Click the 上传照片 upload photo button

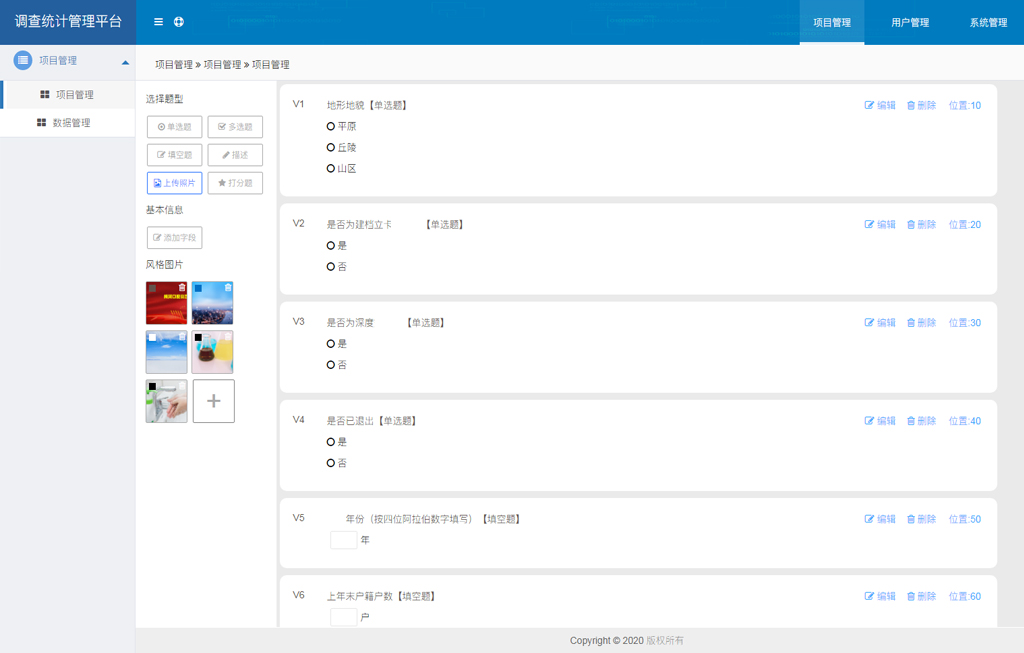pyautogui.click(x=175, y=183)
